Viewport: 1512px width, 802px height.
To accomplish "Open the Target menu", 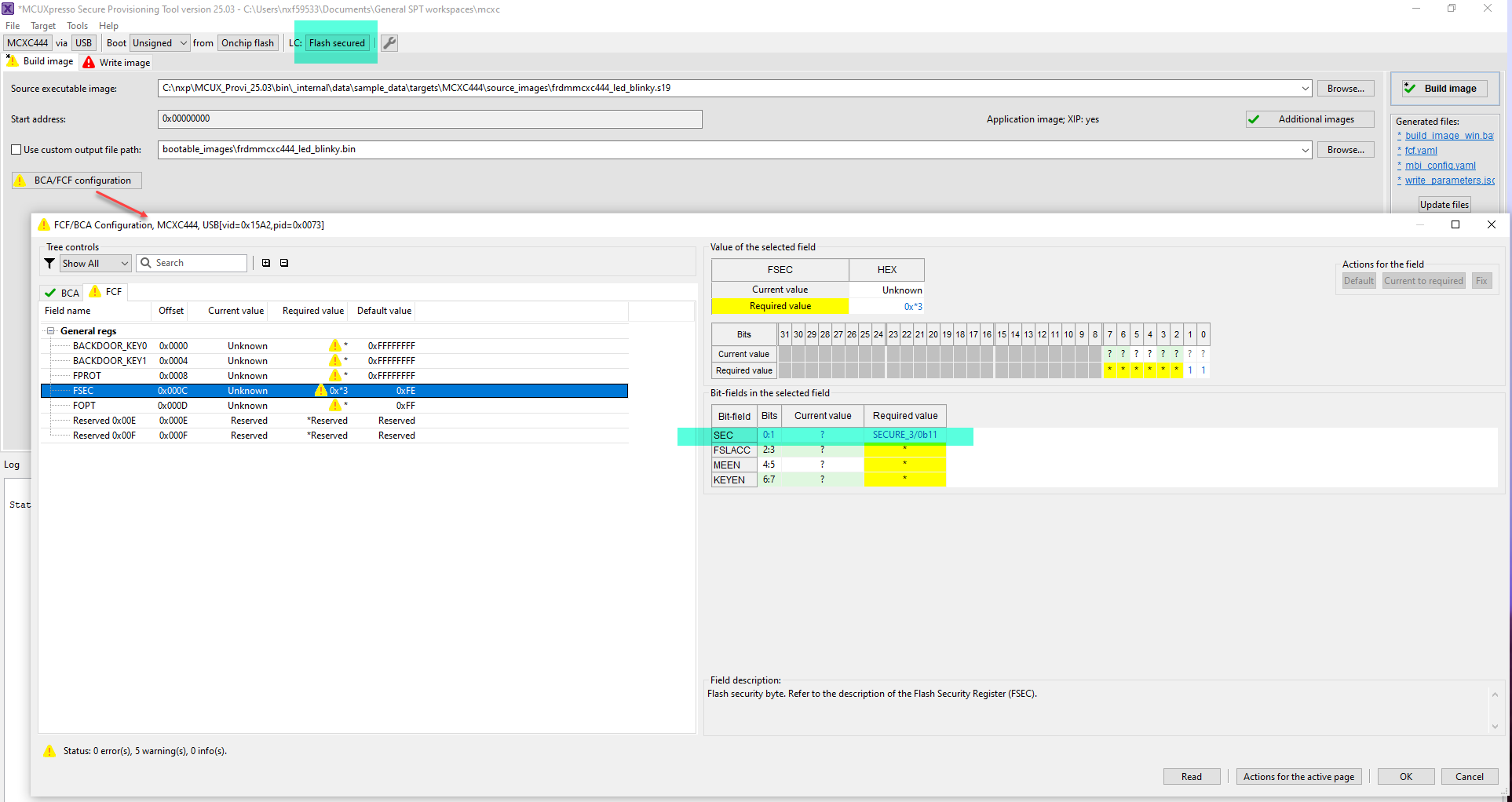I will coord(43,25).
